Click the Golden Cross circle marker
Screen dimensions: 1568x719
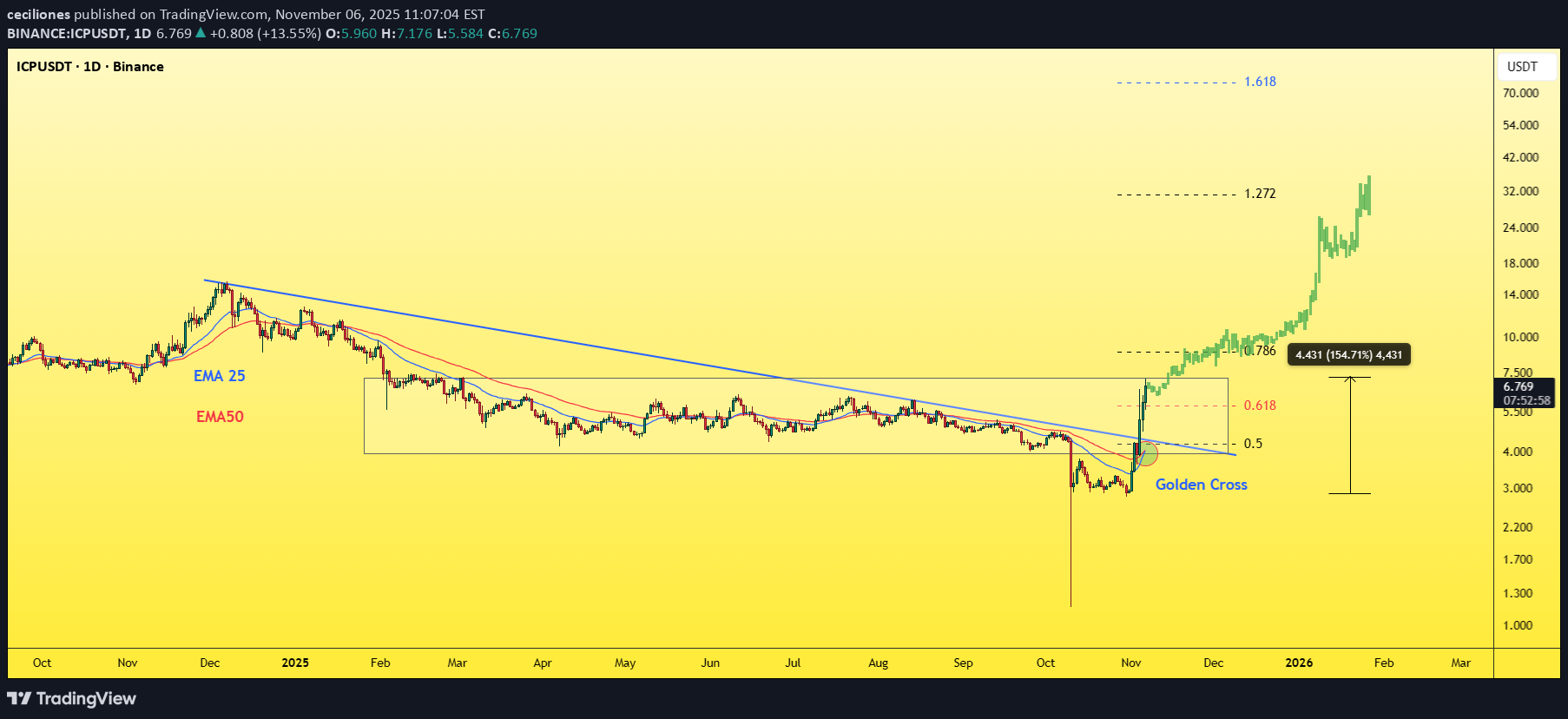pyautogui.click(x=1147, y=453)
